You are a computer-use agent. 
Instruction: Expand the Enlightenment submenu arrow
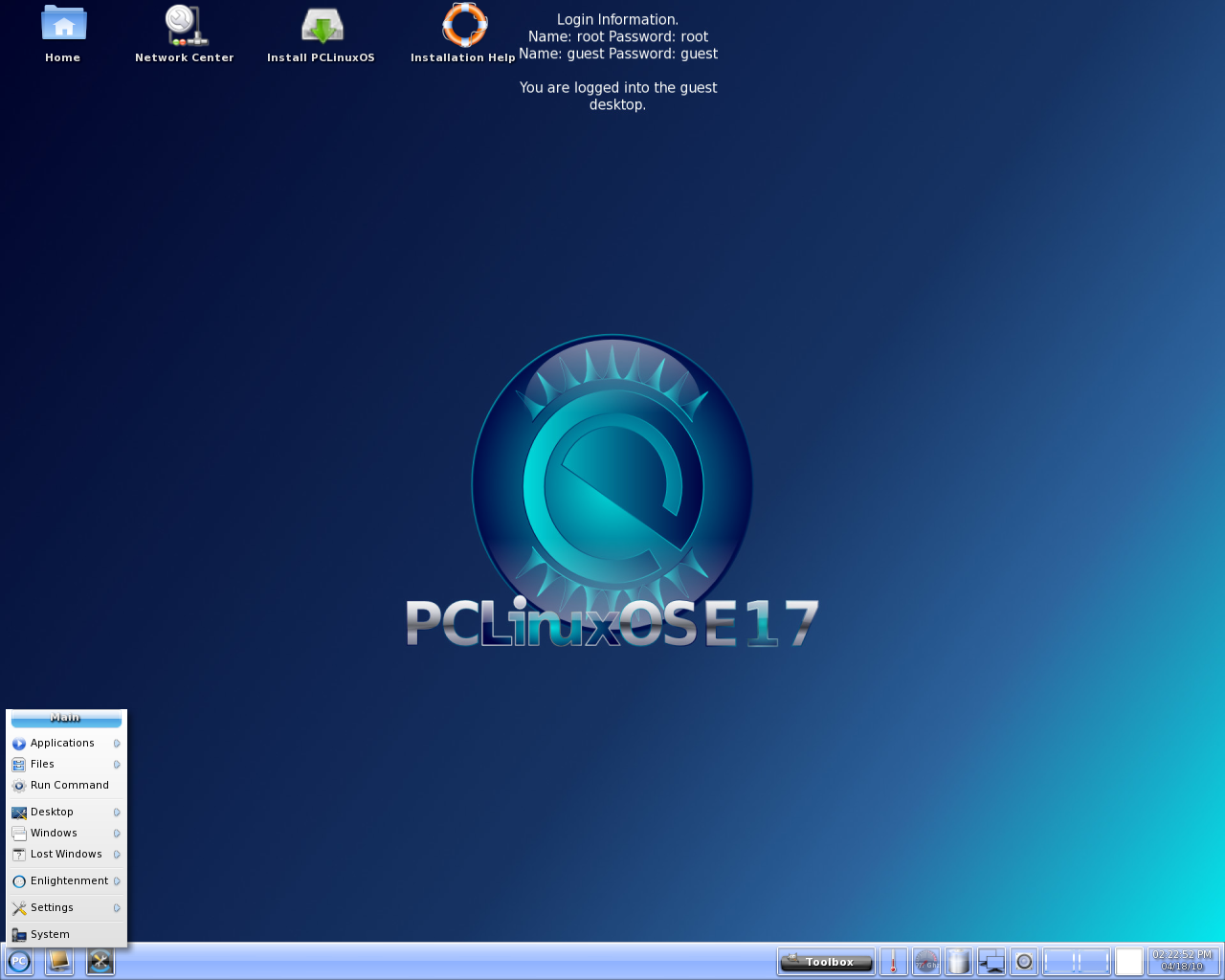tap(117, 881)
